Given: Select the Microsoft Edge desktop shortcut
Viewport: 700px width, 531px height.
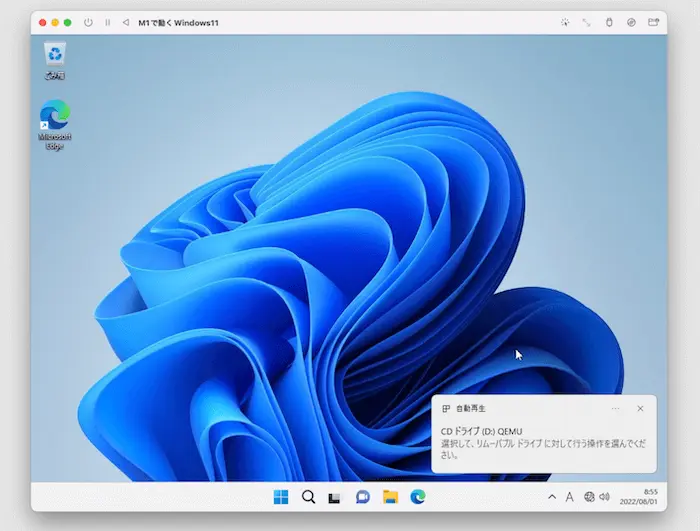Looking at the screenshot, I should pos(54,125).
